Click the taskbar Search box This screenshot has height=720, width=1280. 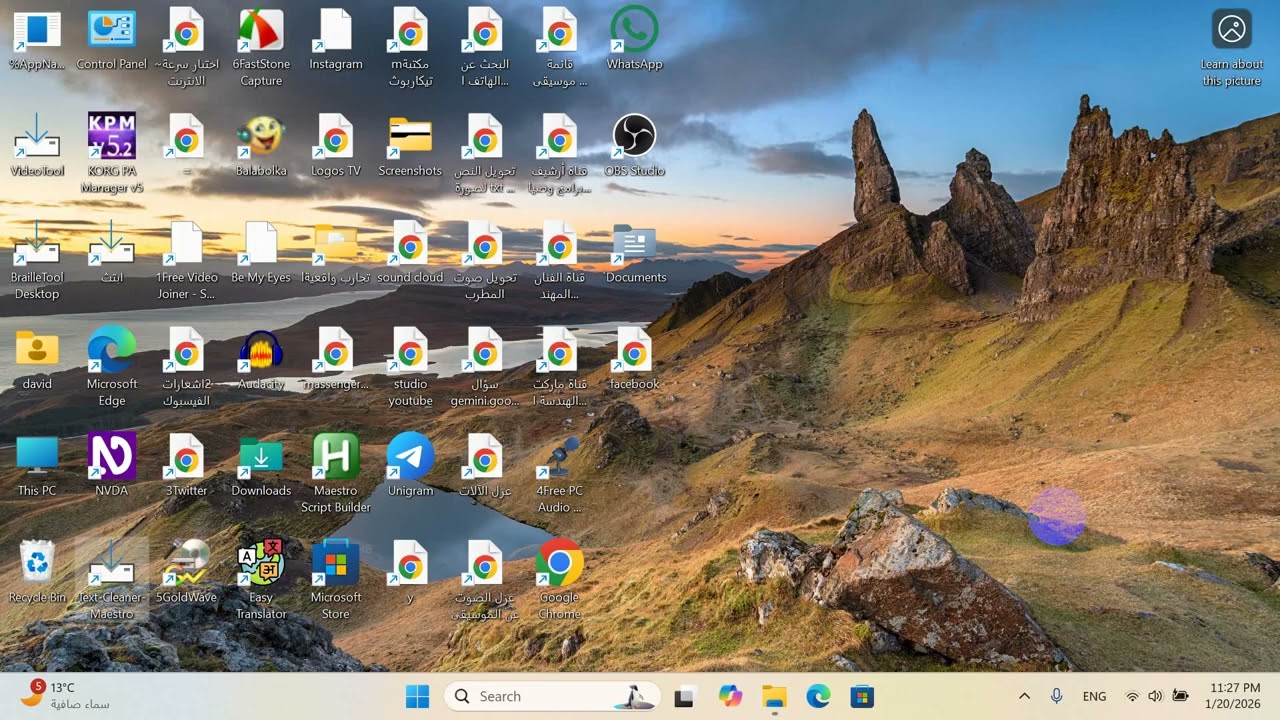[552, 696]
